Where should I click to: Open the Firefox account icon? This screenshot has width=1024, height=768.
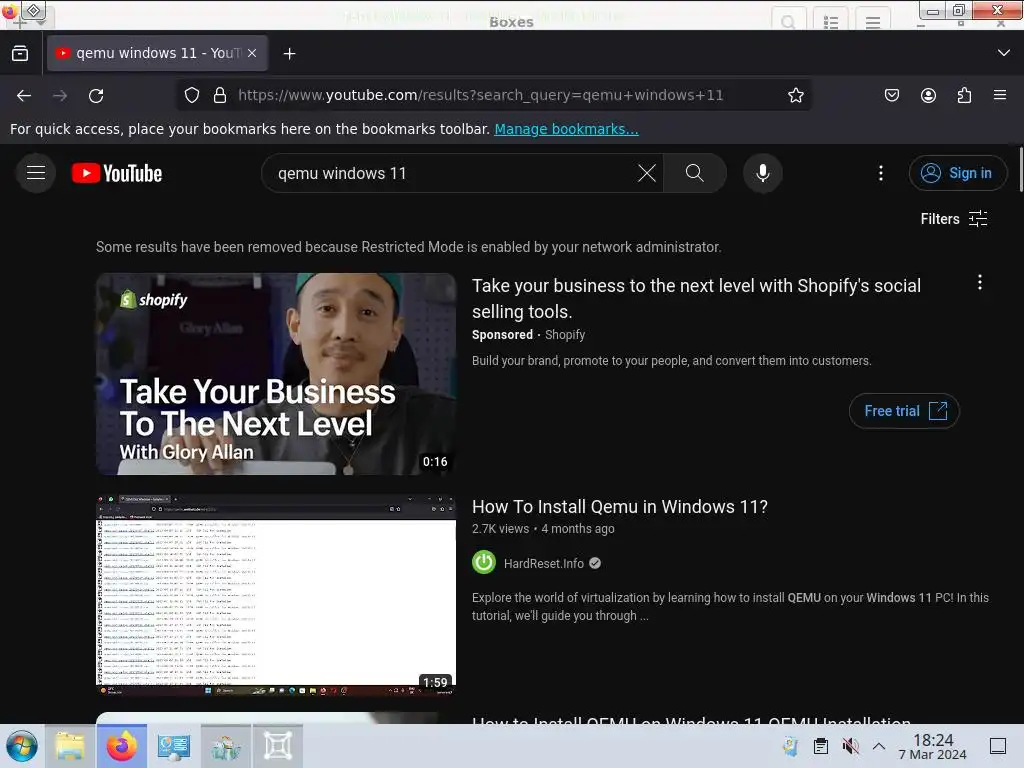coord(928,95)
